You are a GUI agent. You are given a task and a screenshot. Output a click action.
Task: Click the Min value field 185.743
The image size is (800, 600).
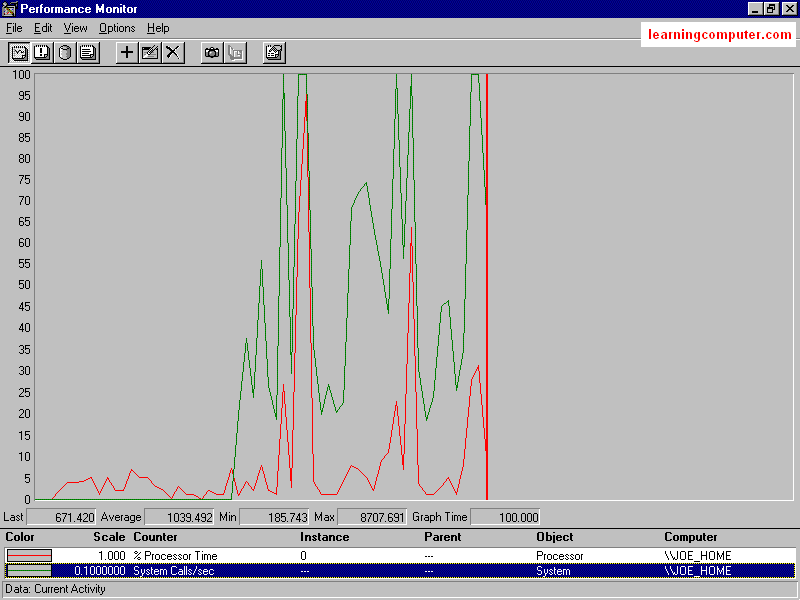point(274,517)
